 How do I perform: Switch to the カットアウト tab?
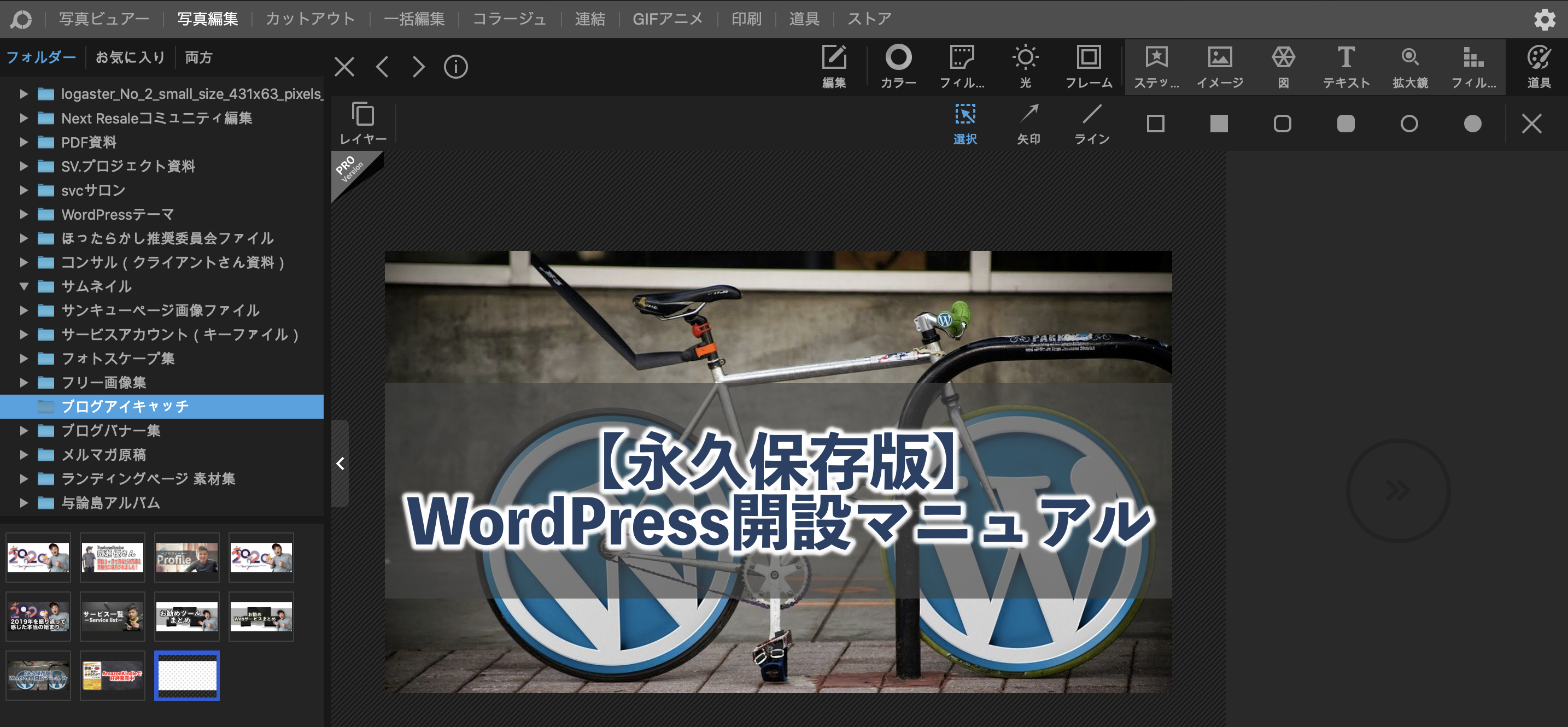coord(310,19)
